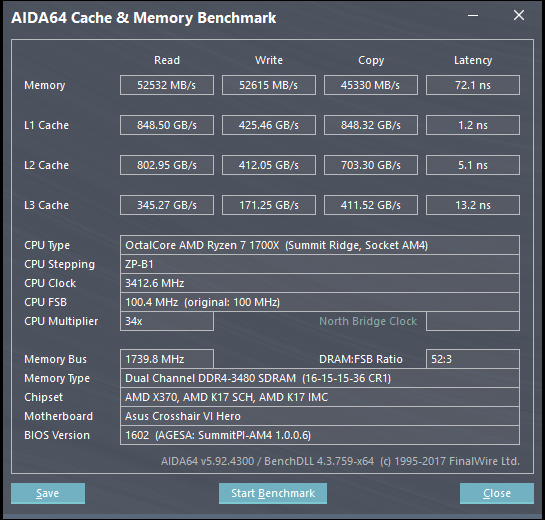Click the CPU Multiplier 34x field
Viewport: 545px width, 520px height.
[167, 321]
